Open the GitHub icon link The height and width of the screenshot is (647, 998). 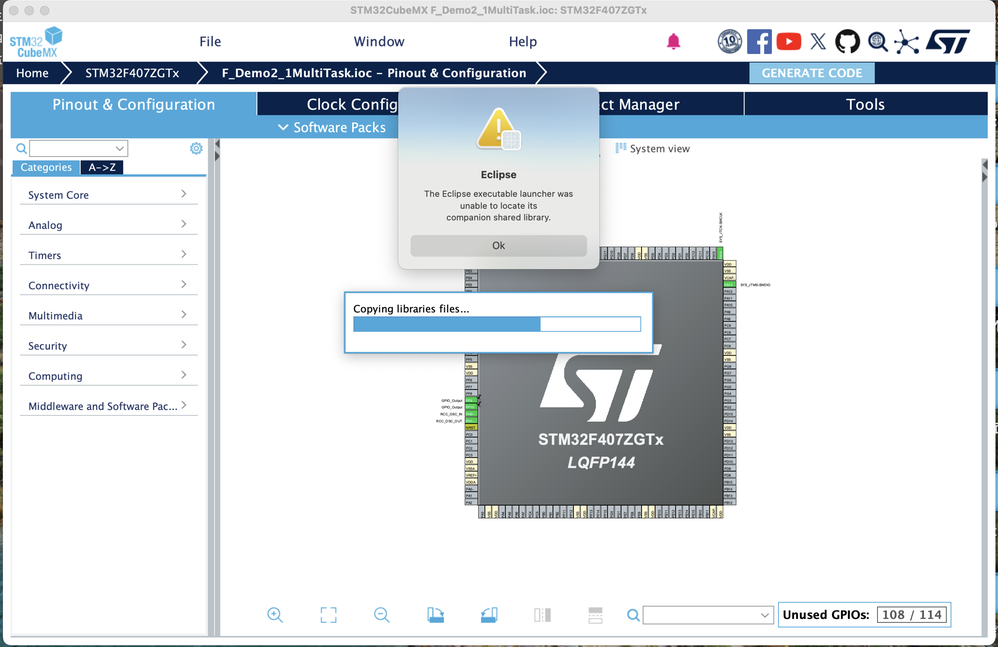847,42
